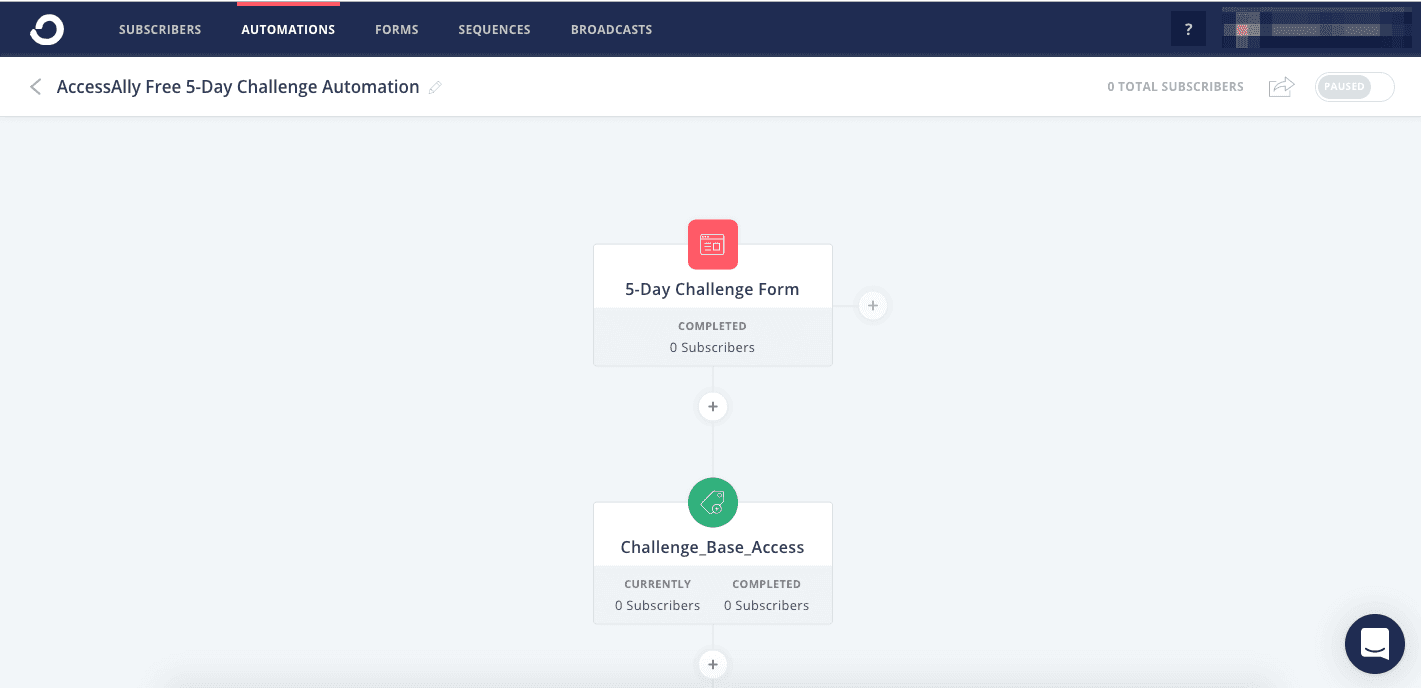Click the green tag icon on Challenge_Base_Access
The height and width of the screenshot is (688, 1421).
(713, 502)
